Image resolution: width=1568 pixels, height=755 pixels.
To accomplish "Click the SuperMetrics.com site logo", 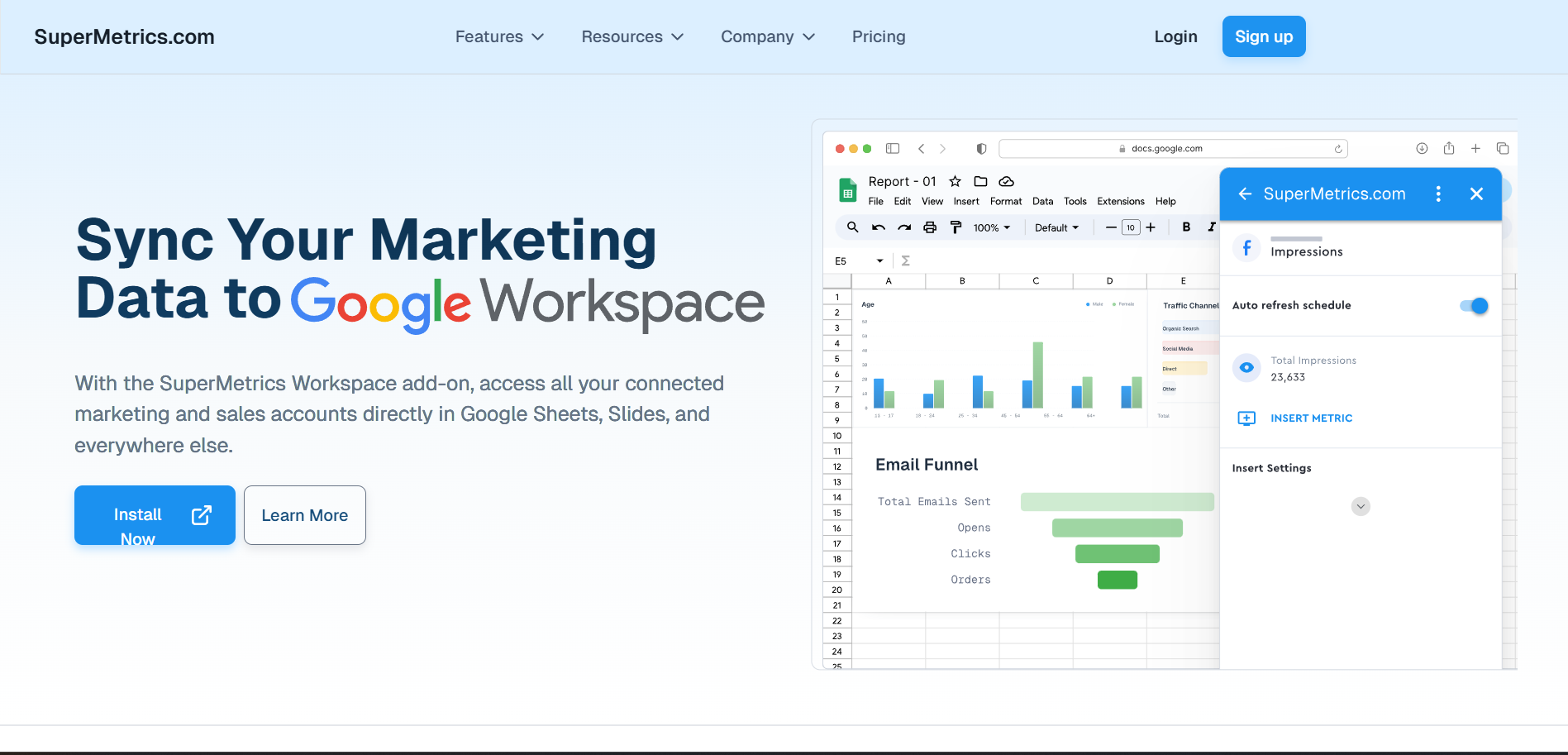I will [x=124, y=36].
